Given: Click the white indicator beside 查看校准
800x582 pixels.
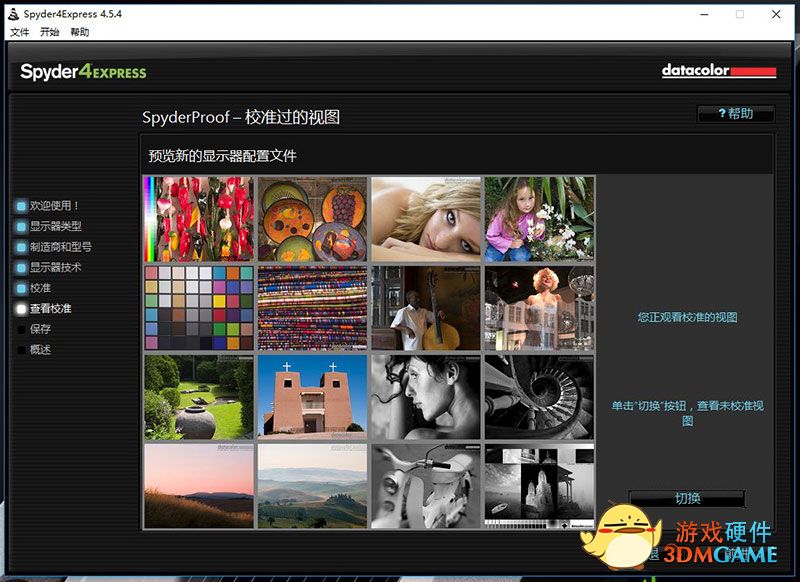Looking at the screenshot, I should (21, 309).
